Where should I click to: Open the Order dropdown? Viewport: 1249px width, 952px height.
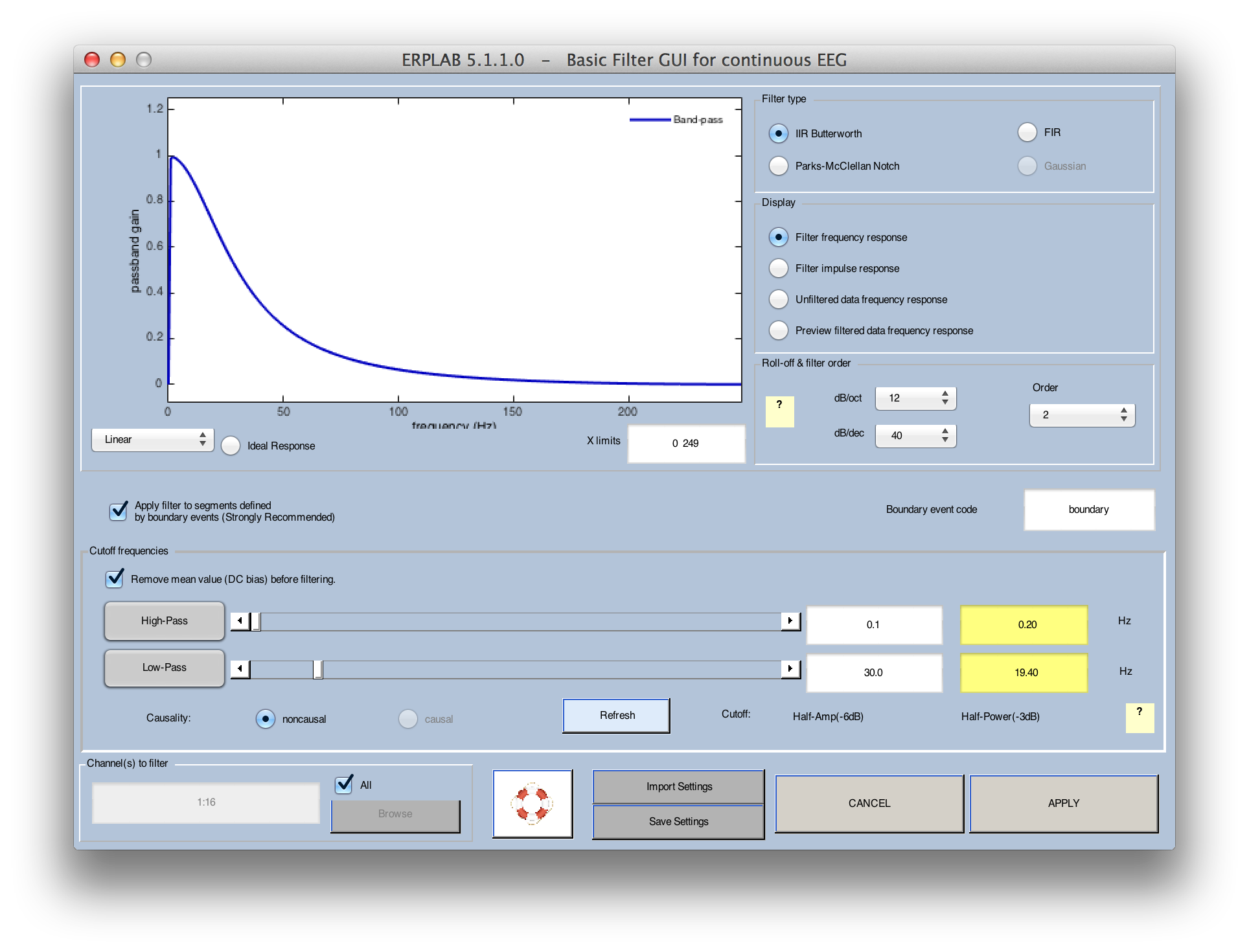click(x=1082, y=415)
